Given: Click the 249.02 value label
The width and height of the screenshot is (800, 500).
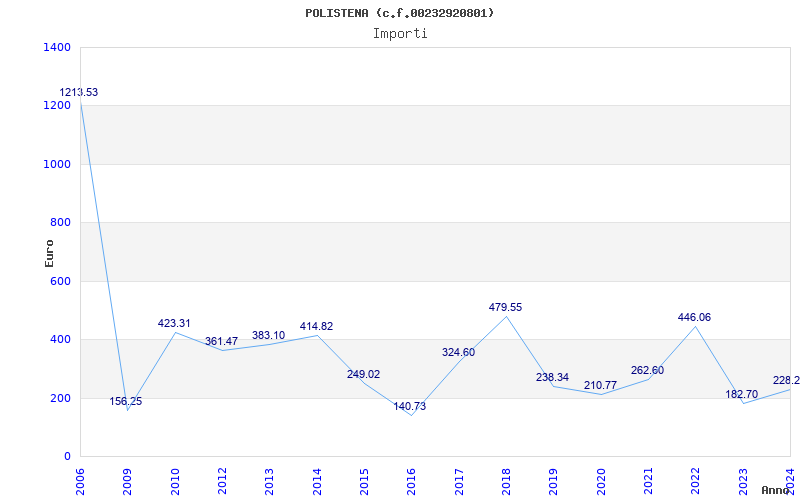Looking at the screenshot, I should pyautogui.click(x=363, y=375).
